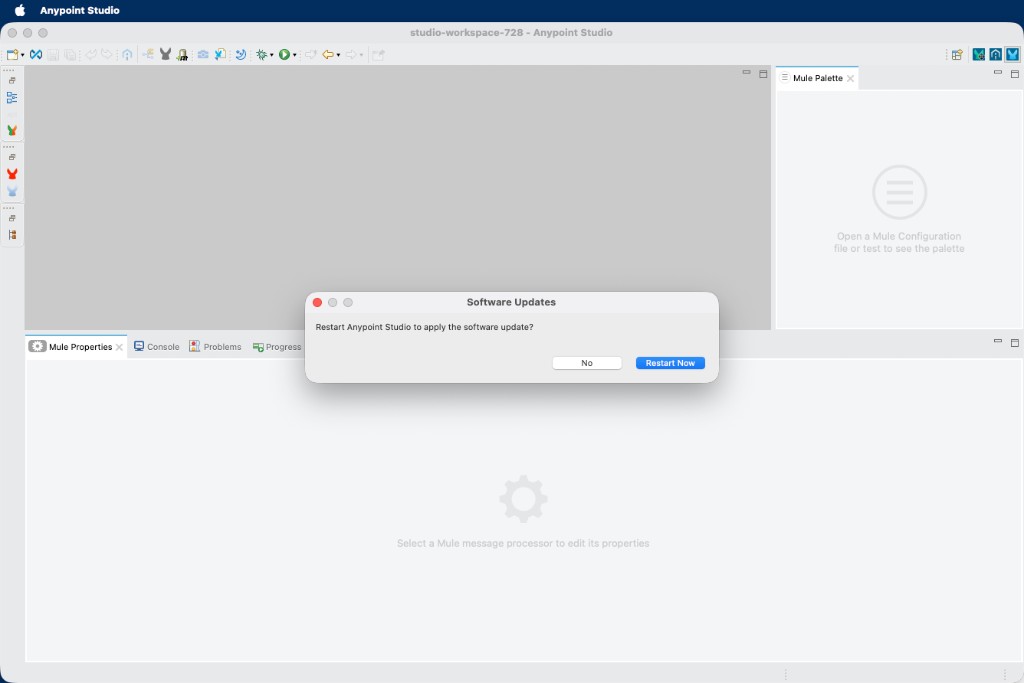Click the New wizard toolbar icon
This screenshot has height=683, width=1024.
pyautogui.click(x=12, y=55)
